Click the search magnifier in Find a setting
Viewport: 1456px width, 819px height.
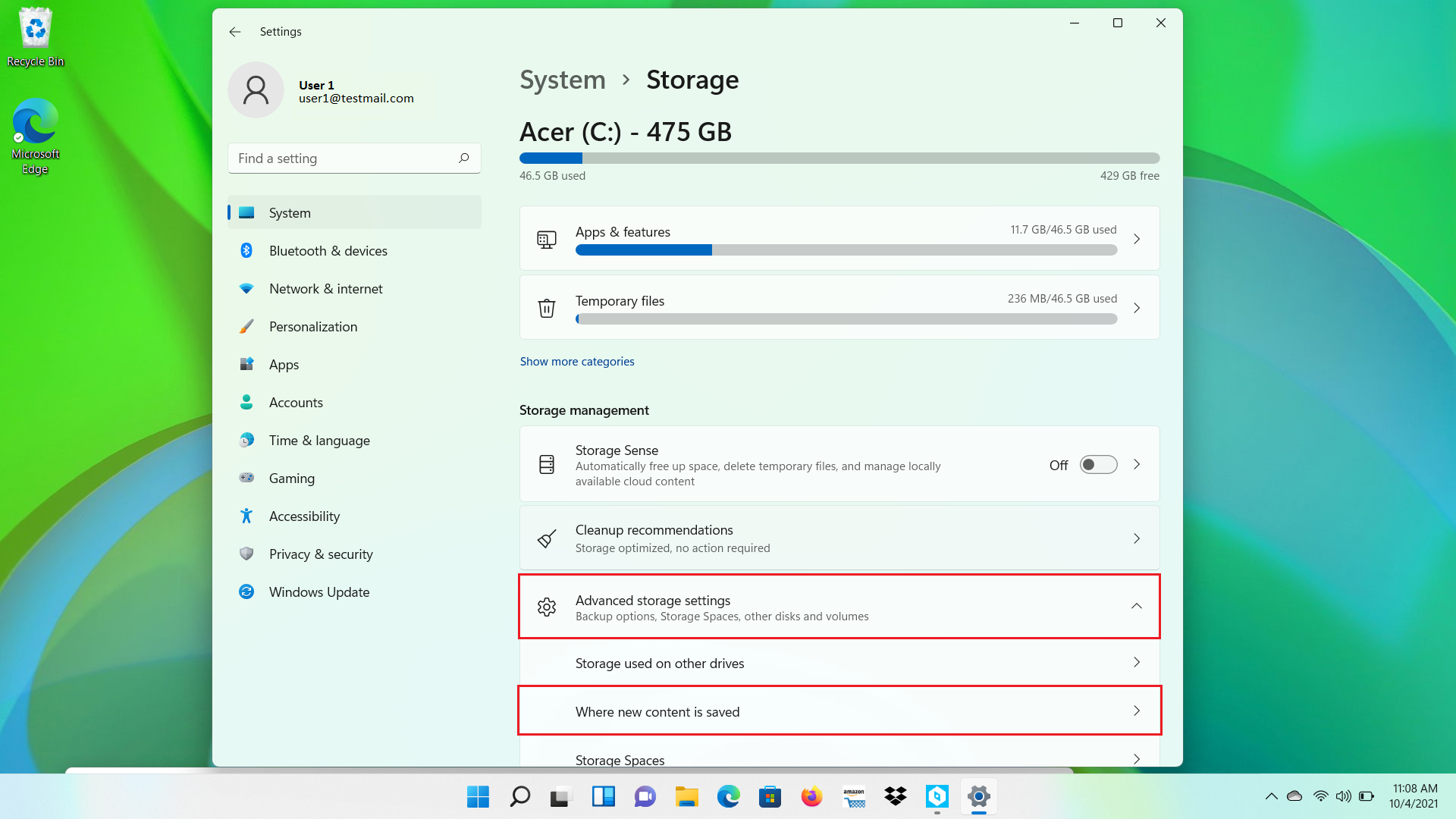point(463,158)
